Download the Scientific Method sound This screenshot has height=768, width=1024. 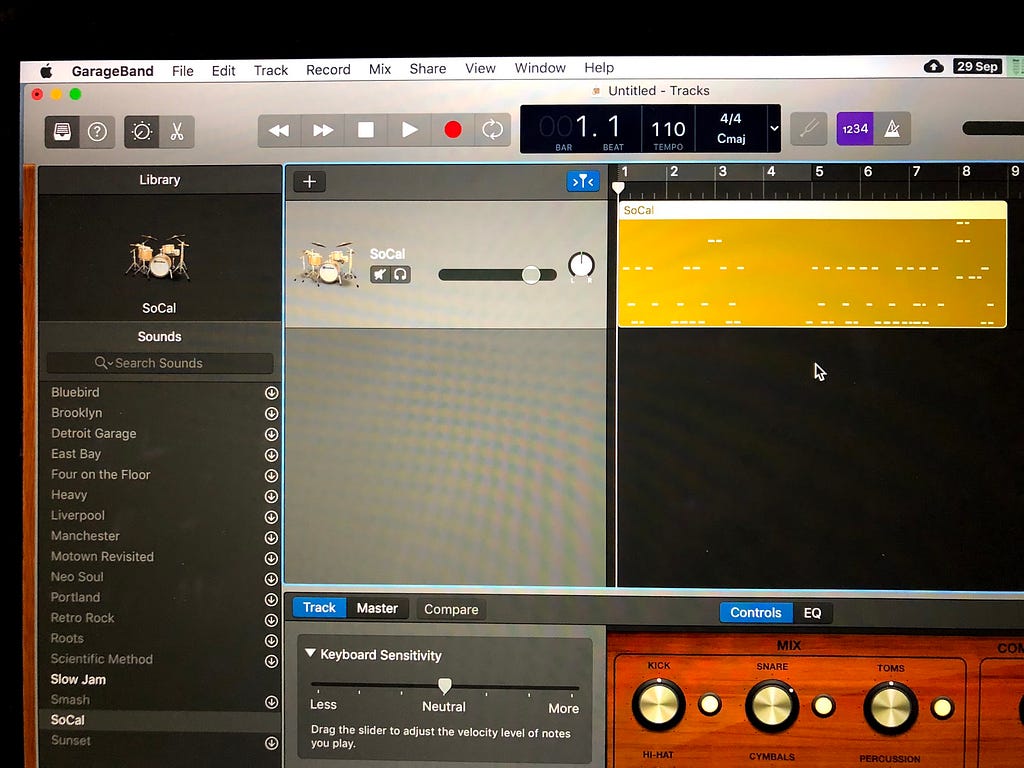pyautogui.click(x=272, y=661)
